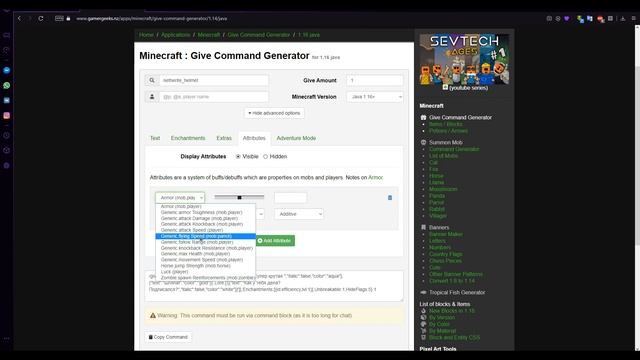
Task: Open the slot dropdown left of Additive
Action: [x=260, y=214]
